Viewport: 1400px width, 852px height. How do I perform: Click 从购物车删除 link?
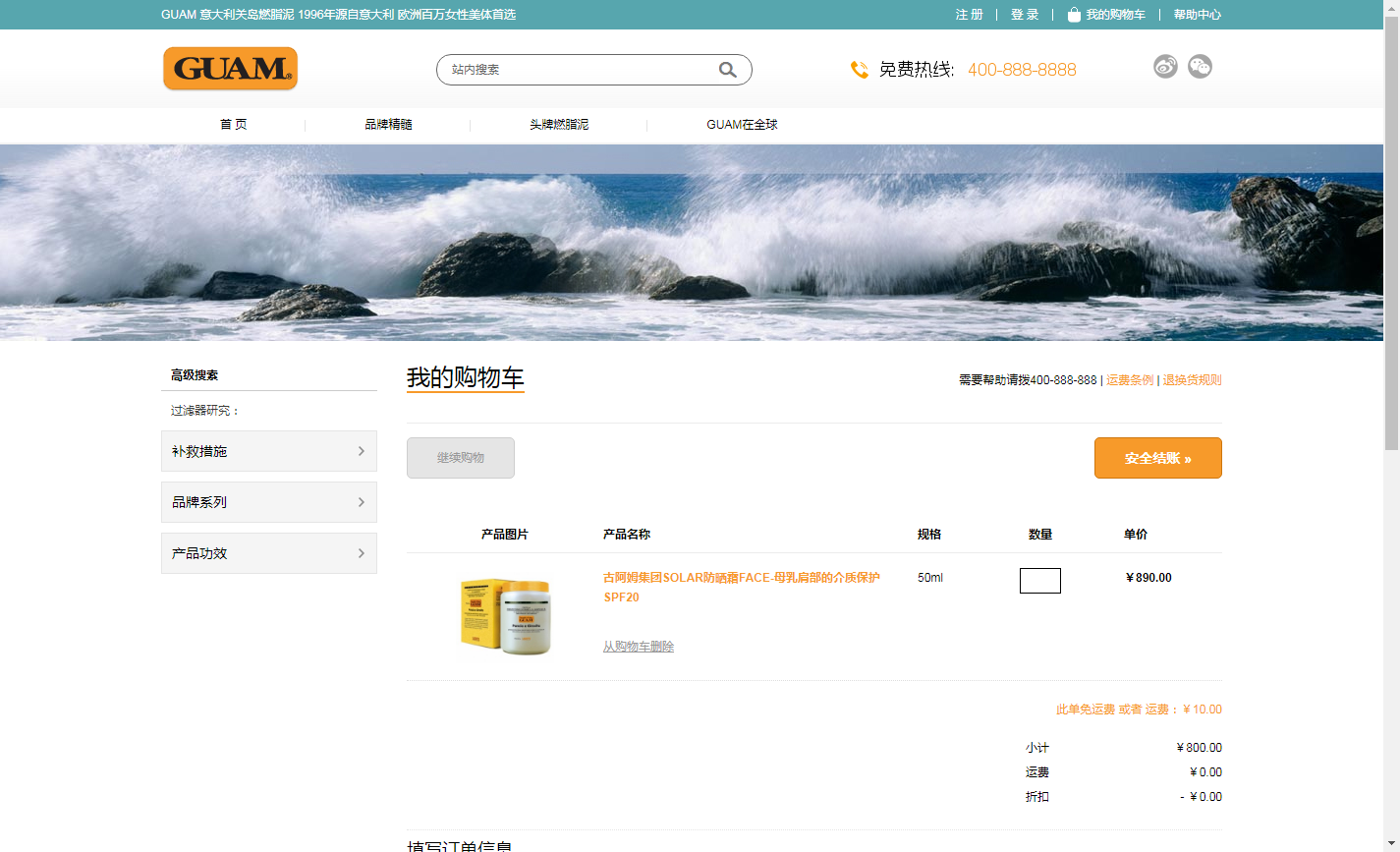coord(639,647)
